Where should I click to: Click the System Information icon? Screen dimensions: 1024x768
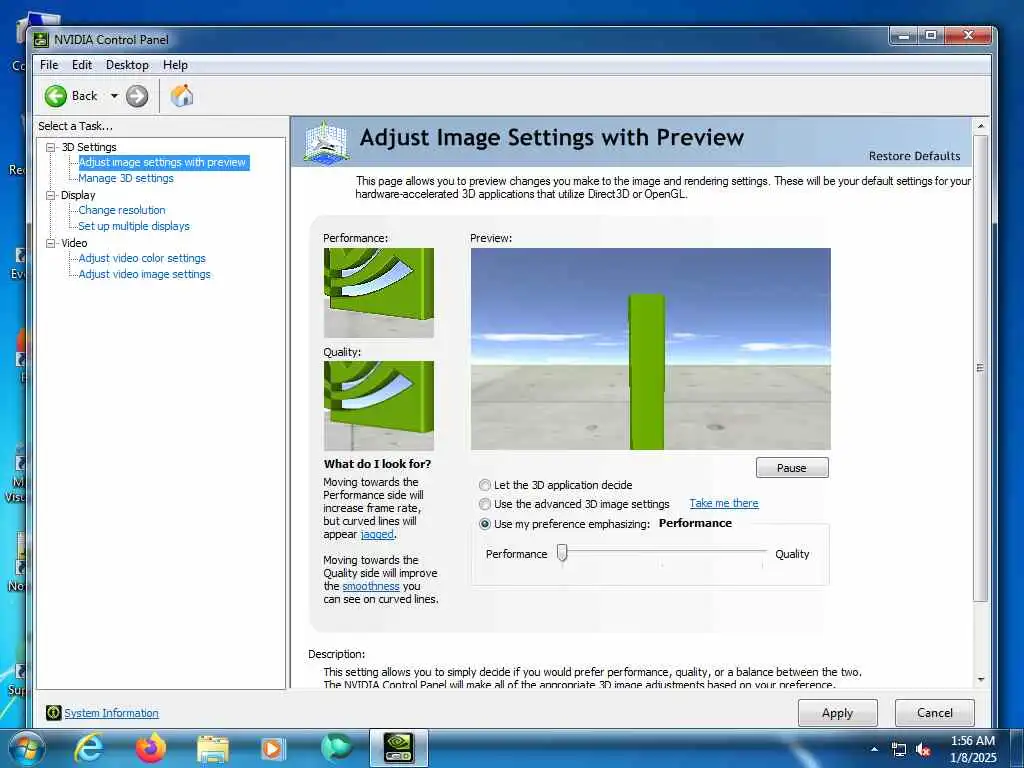click(54, 712)
